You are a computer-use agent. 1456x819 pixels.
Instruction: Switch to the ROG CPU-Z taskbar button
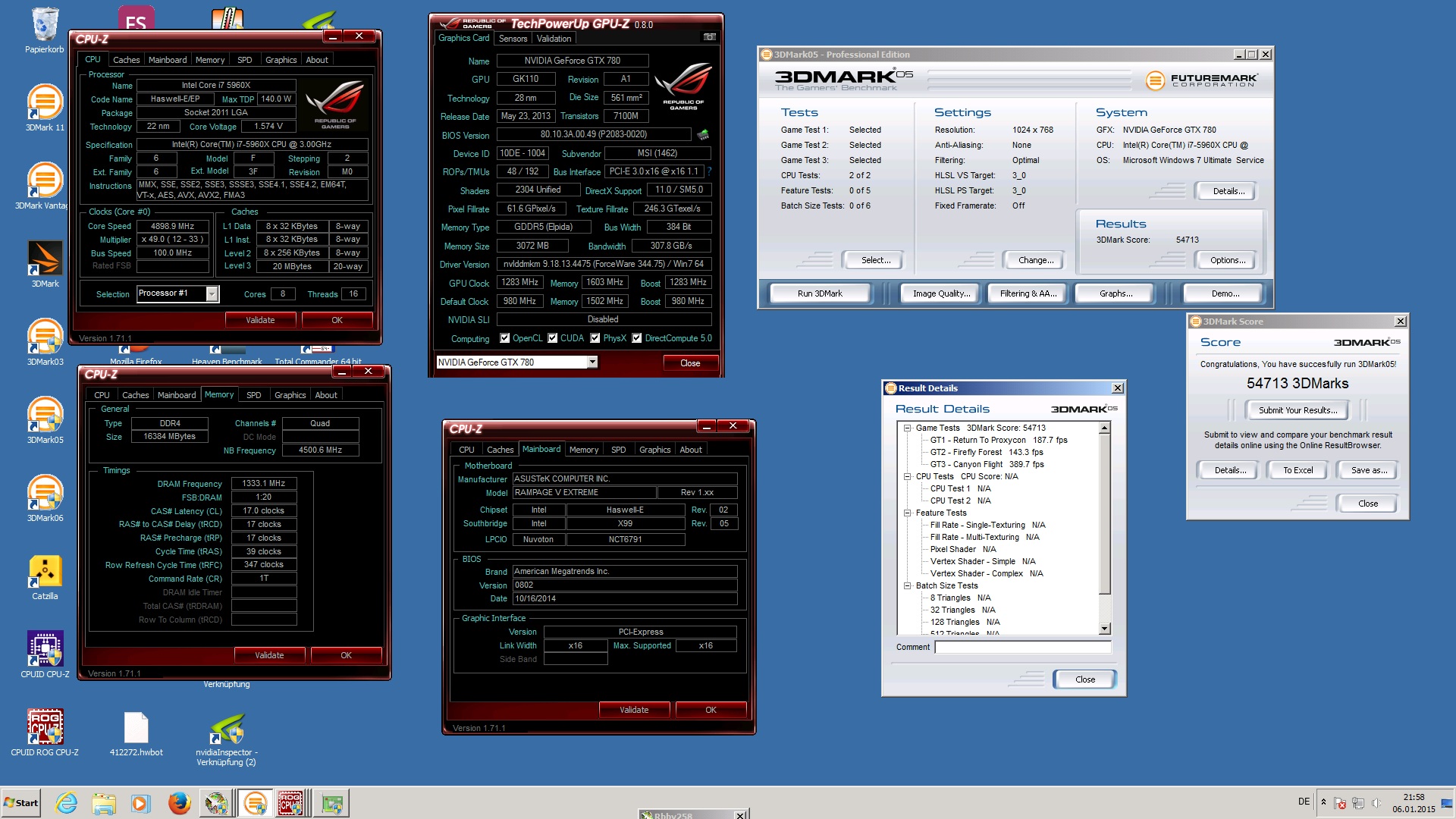click(291, 803)
